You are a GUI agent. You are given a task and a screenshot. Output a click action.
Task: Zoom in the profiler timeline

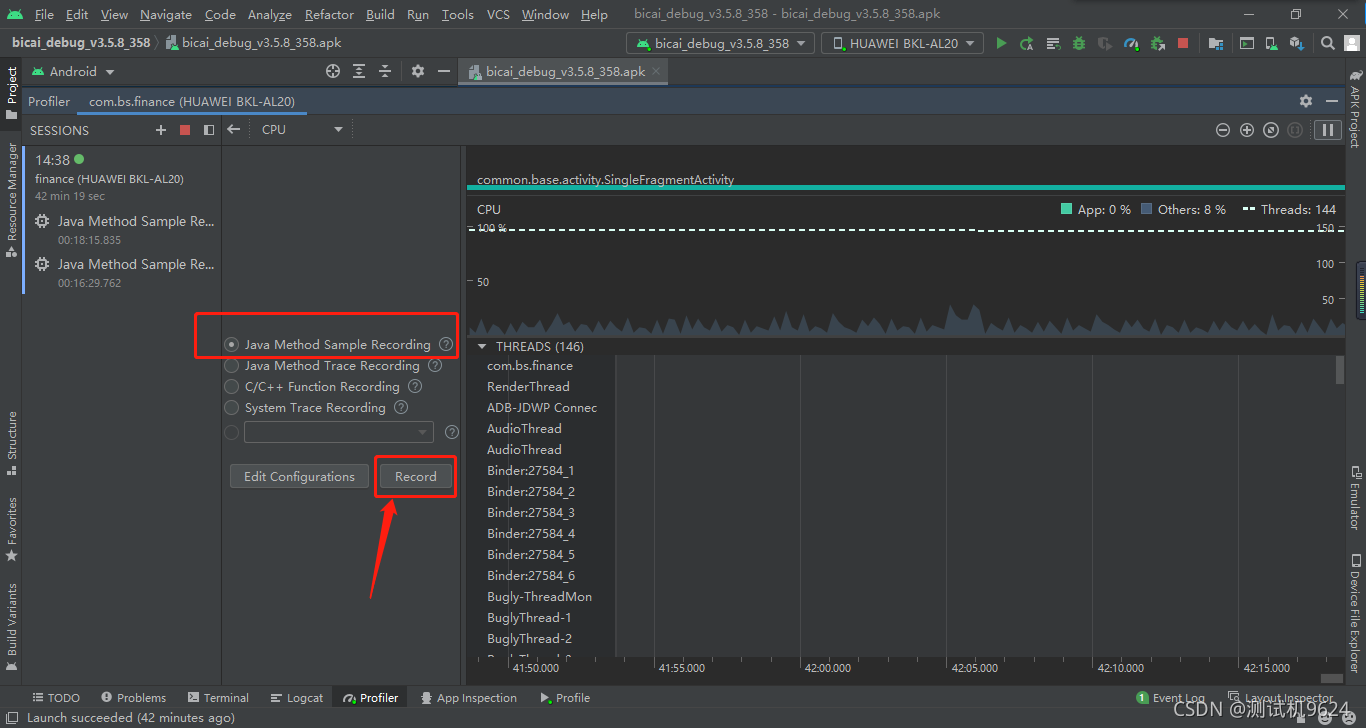[x=1247, y=130]
